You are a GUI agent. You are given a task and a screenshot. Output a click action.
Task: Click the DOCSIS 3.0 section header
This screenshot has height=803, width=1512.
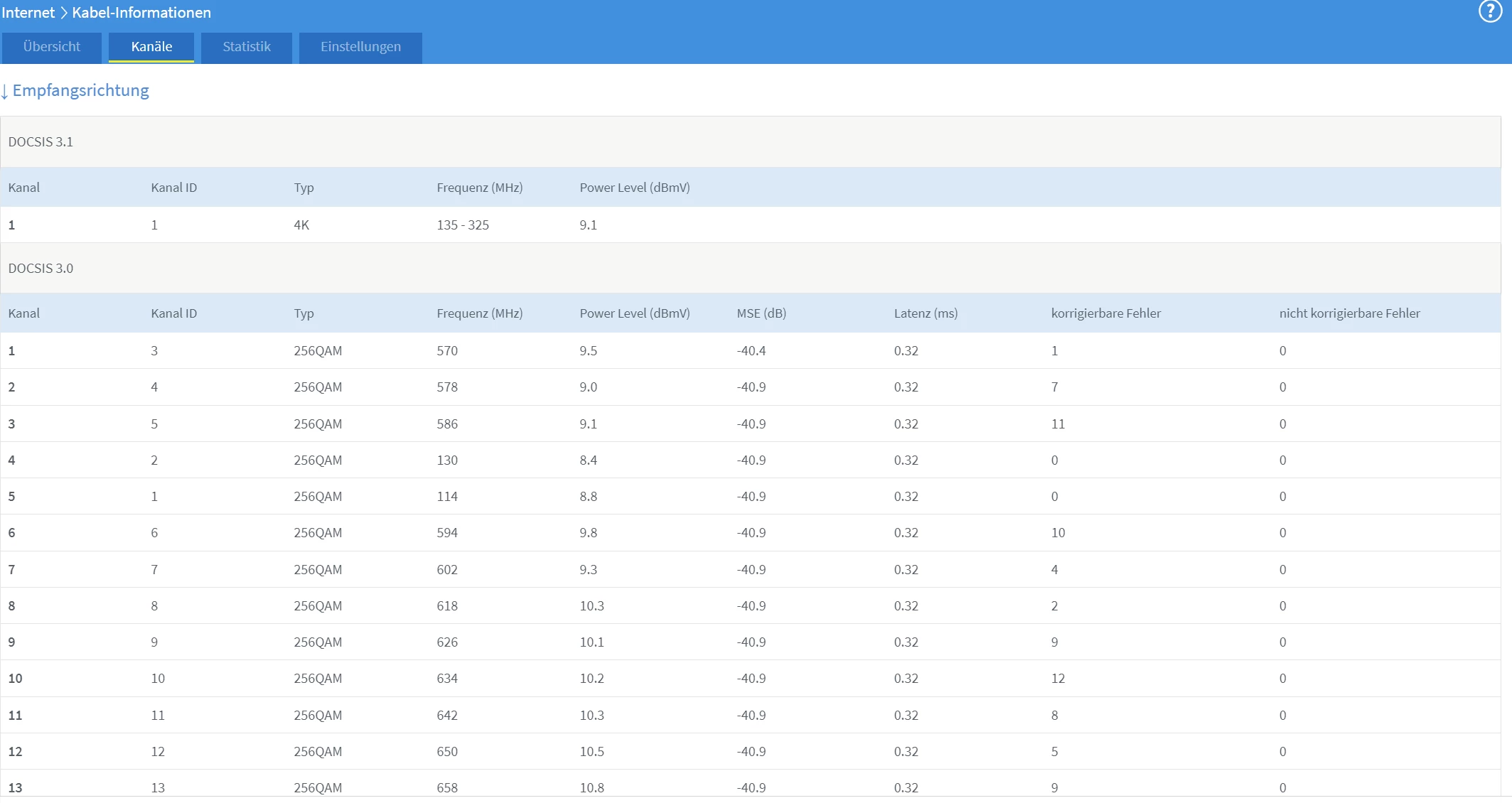pyautogui.click(x=41, y=269)
